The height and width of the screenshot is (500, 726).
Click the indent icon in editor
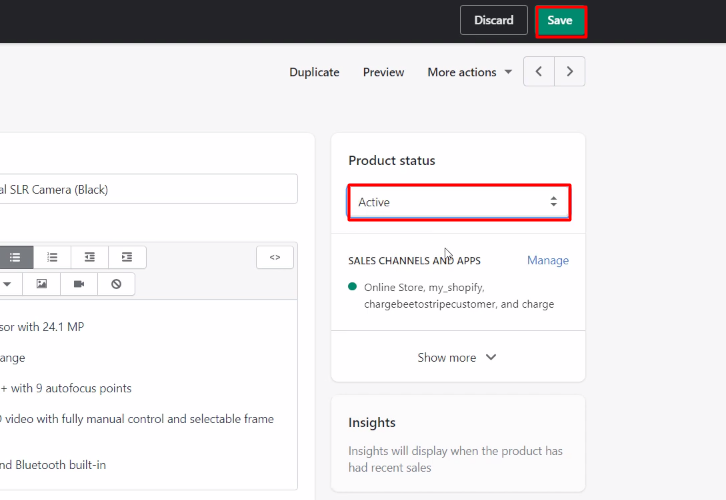point(127,257)
